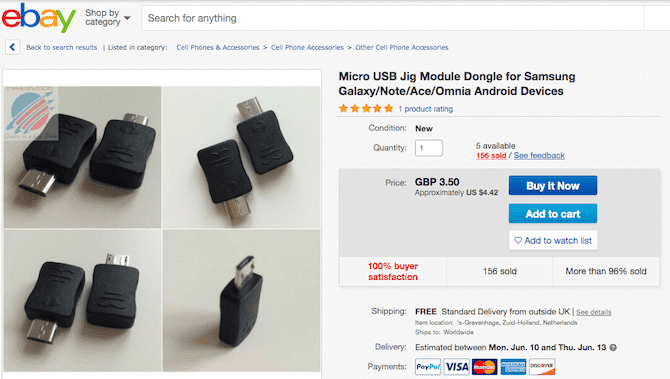Image resolution: width=670 pixels, height=379 pixels.
Task: Click the heart Add to watch list
Action: [x=553, y=240]
